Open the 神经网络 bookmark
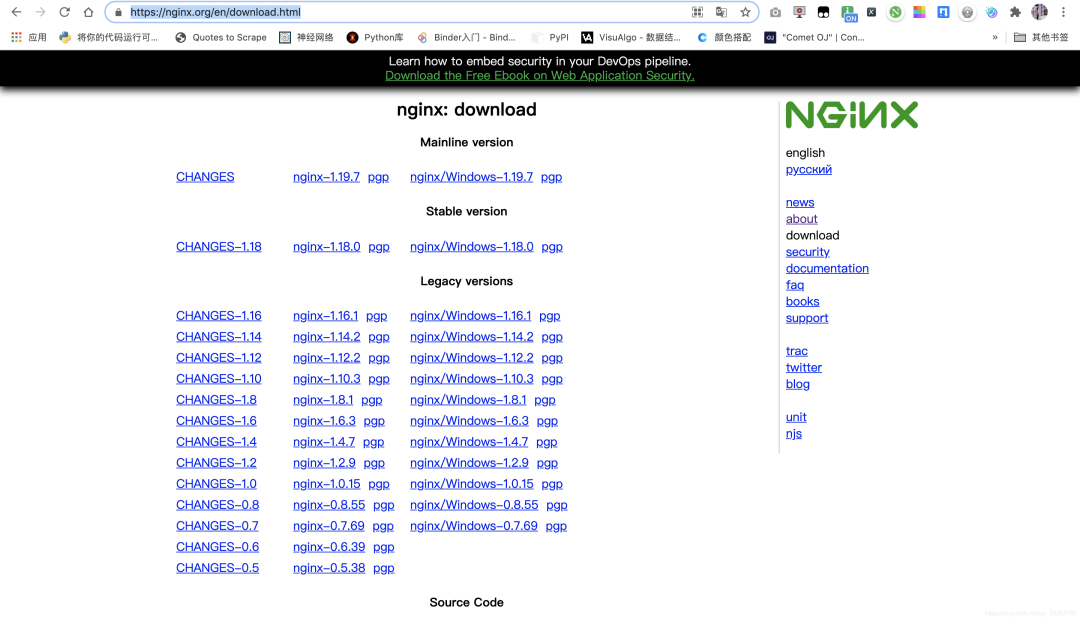This screenshot has height=620, width=1080. coord(307,37)
